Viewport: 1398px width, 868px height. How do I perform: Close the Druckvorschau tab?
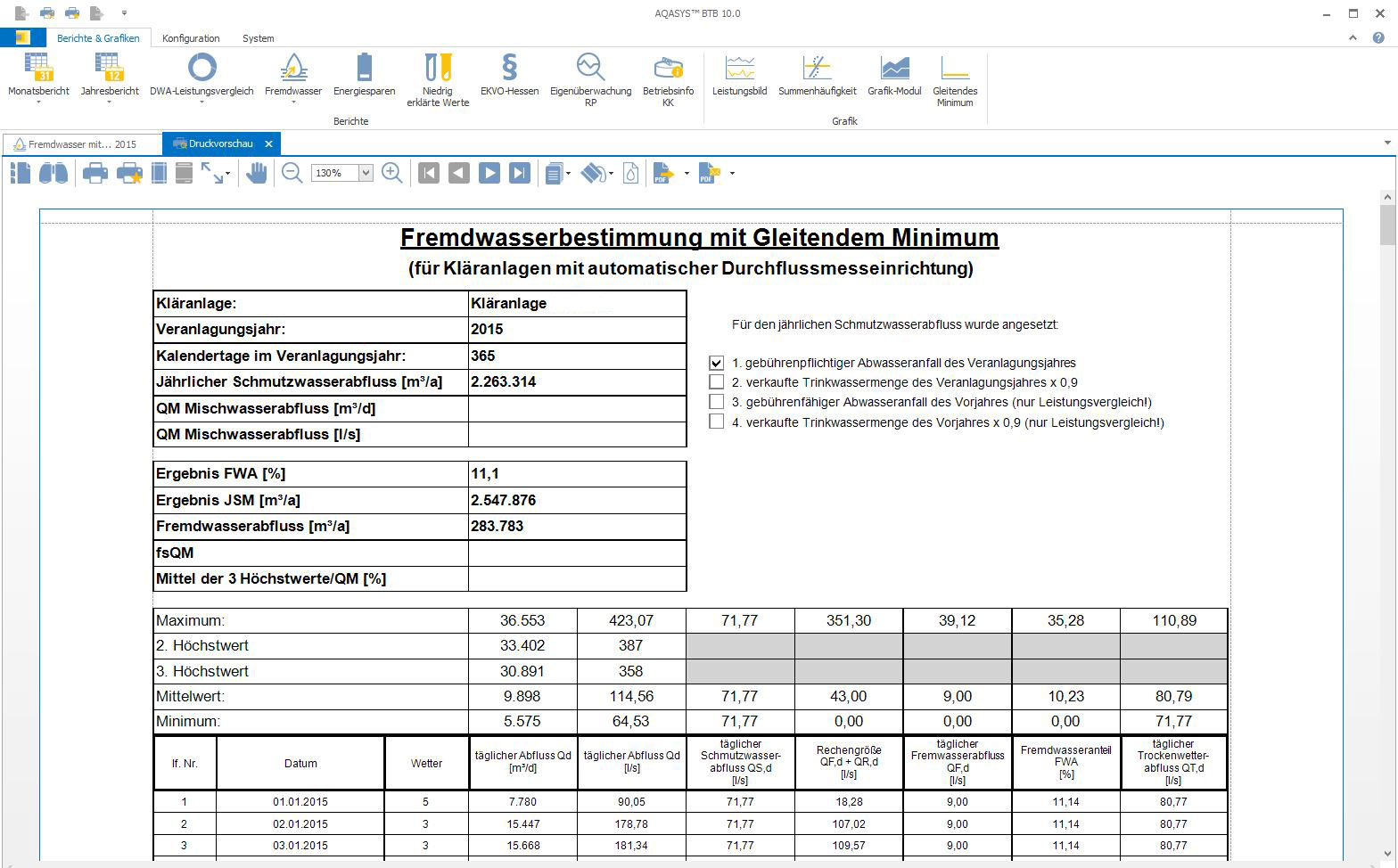pos(268,143)
